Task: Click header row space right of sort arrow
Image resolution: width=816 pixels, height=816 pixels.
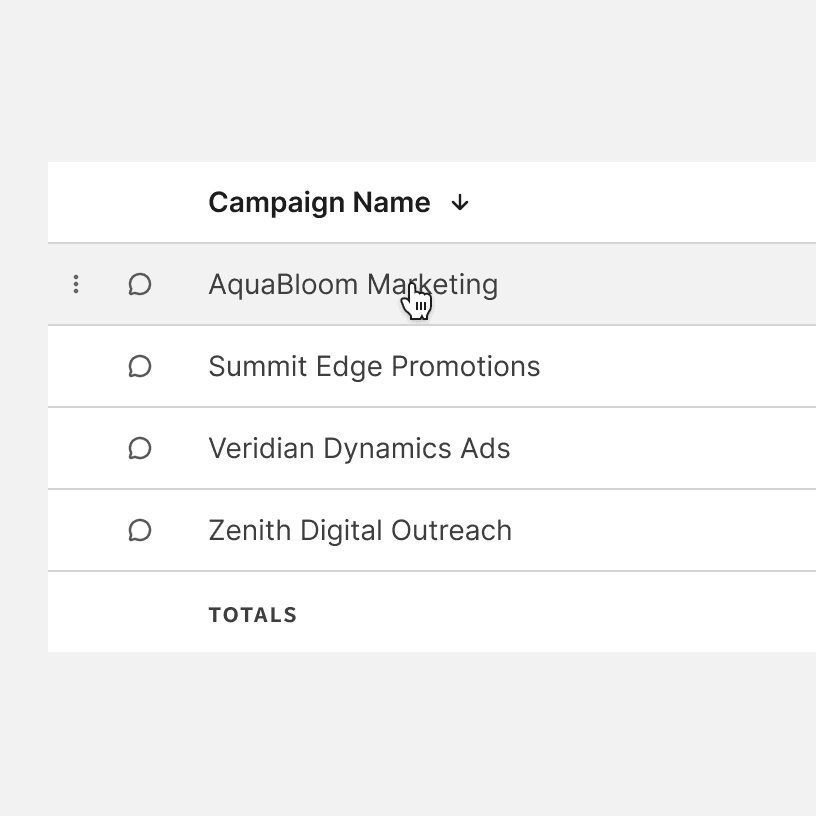Action: coord(640,203)
